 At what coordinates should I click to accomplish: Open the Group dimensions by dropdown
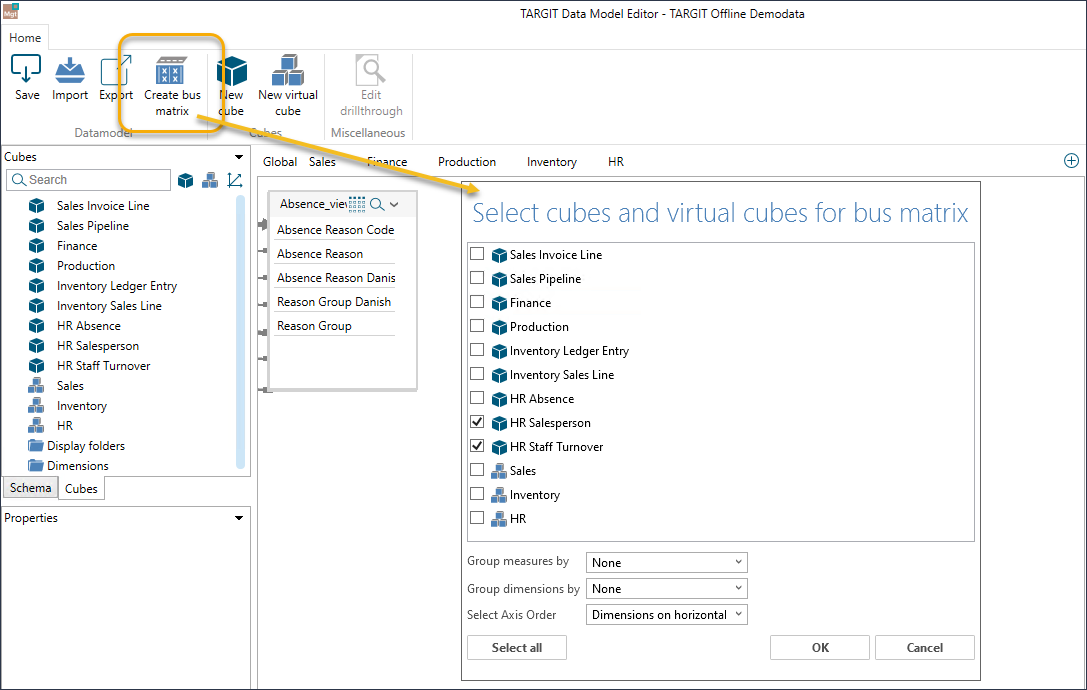pos(666,589)
